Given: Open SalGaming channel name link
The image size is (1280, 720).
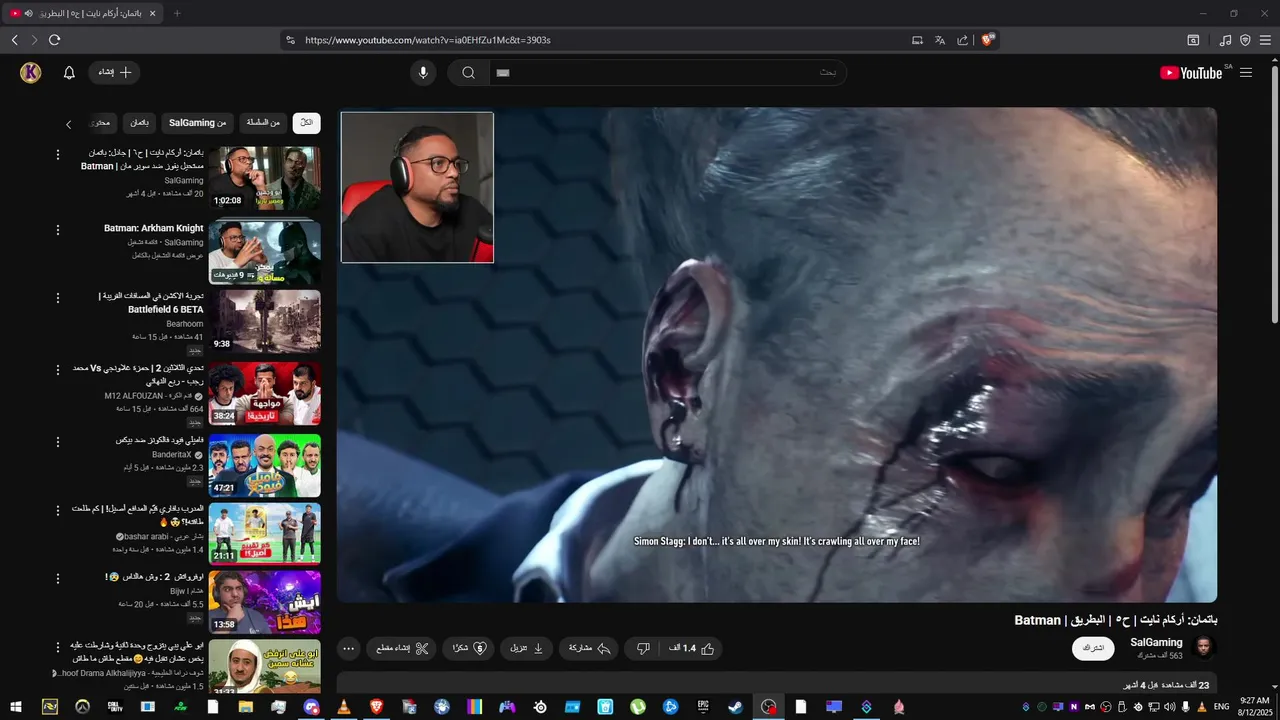Looking at the screenshot, I should (1156, 642).
